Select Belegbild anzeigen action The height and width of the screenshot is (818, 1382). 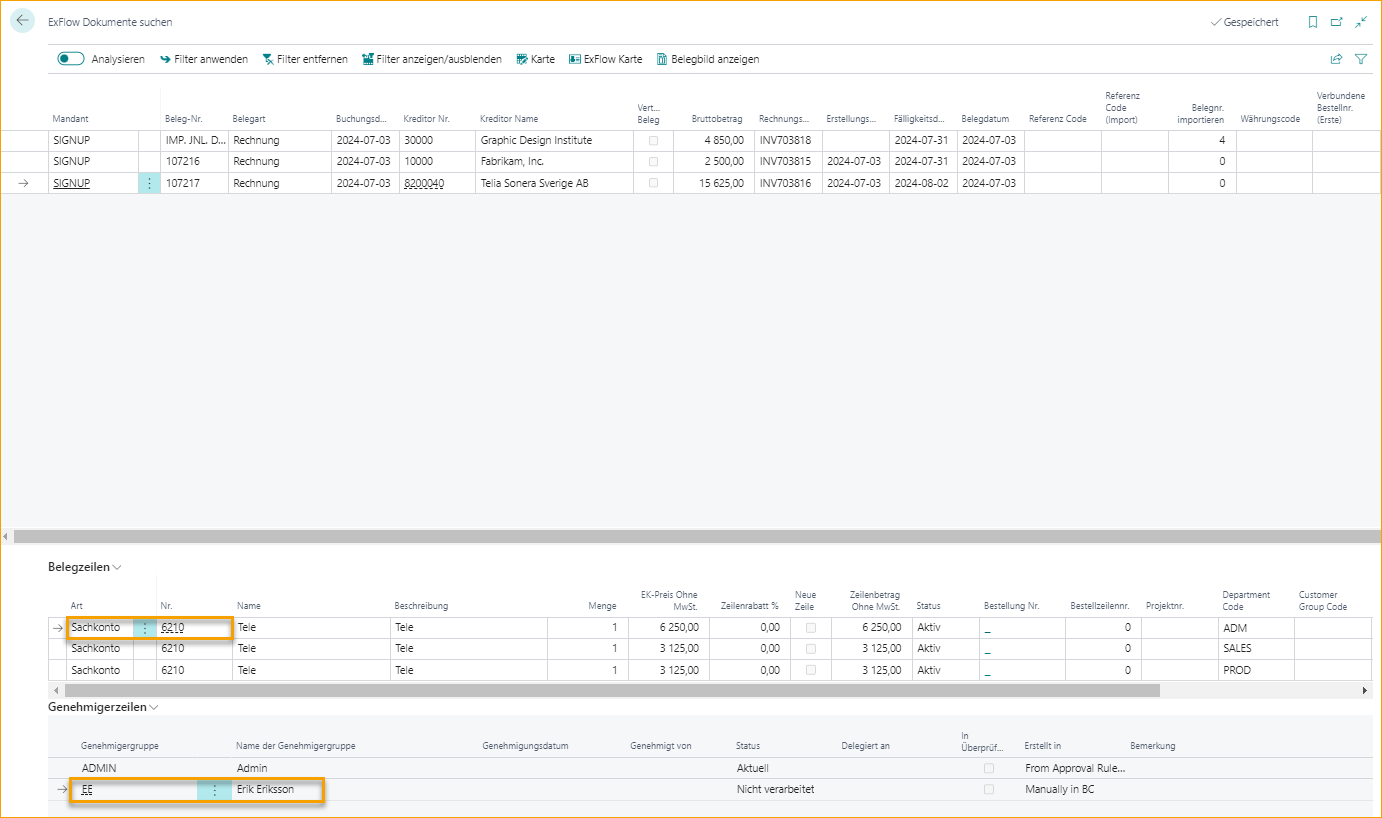coord(708,59)
